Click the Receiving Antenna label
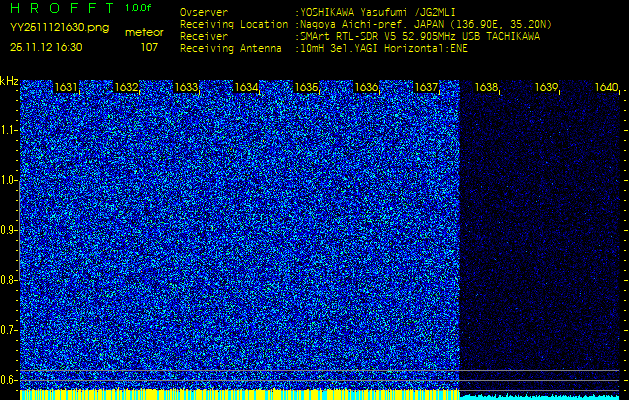This screenshot has height=400, width=629. [231, 49]
